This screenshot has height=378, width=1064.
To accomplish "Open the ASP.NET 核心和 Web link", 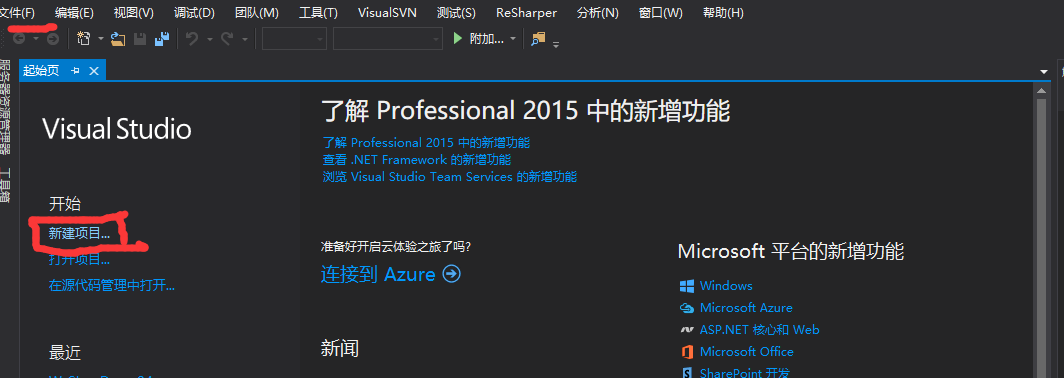I will coord(759,330).
